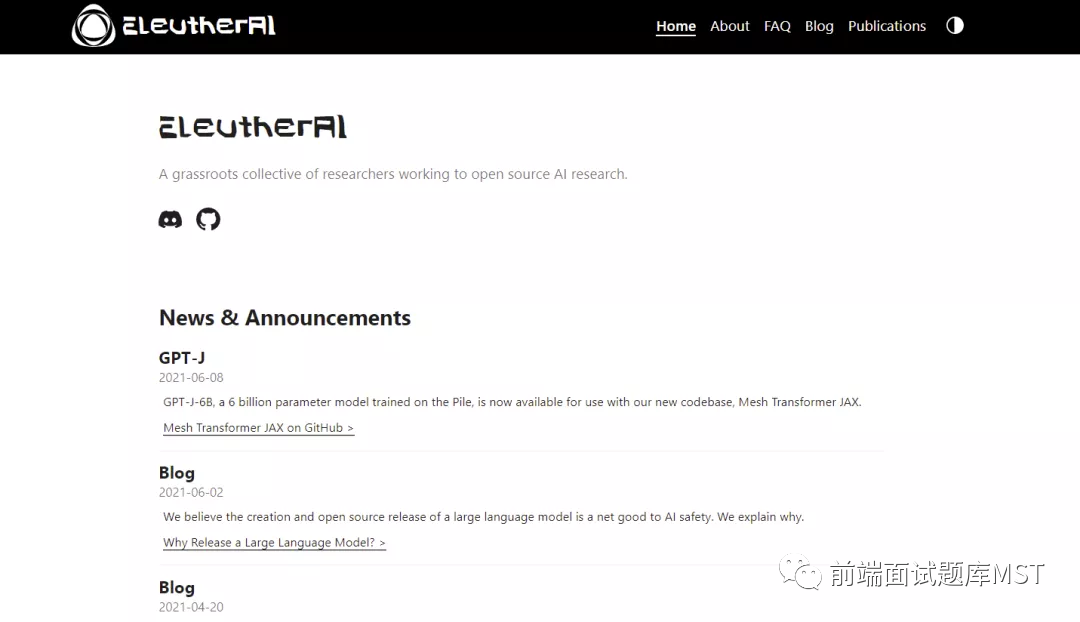Viewport: 1080px width, 622px height.
Task: Click the 2021-06-02 Blog heading
Action: click(177, 473)
